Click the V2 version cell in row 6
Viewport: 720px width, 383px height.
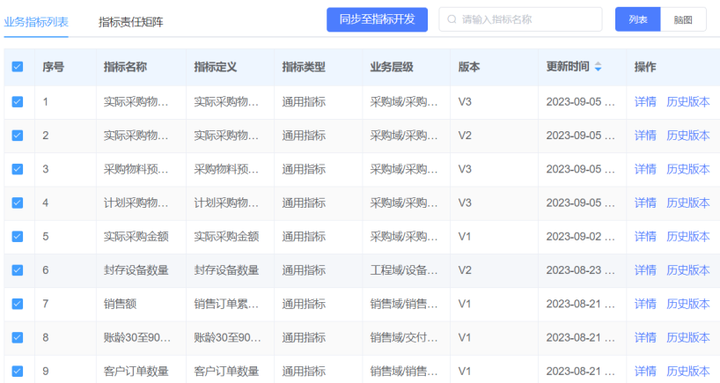[465, 270]
